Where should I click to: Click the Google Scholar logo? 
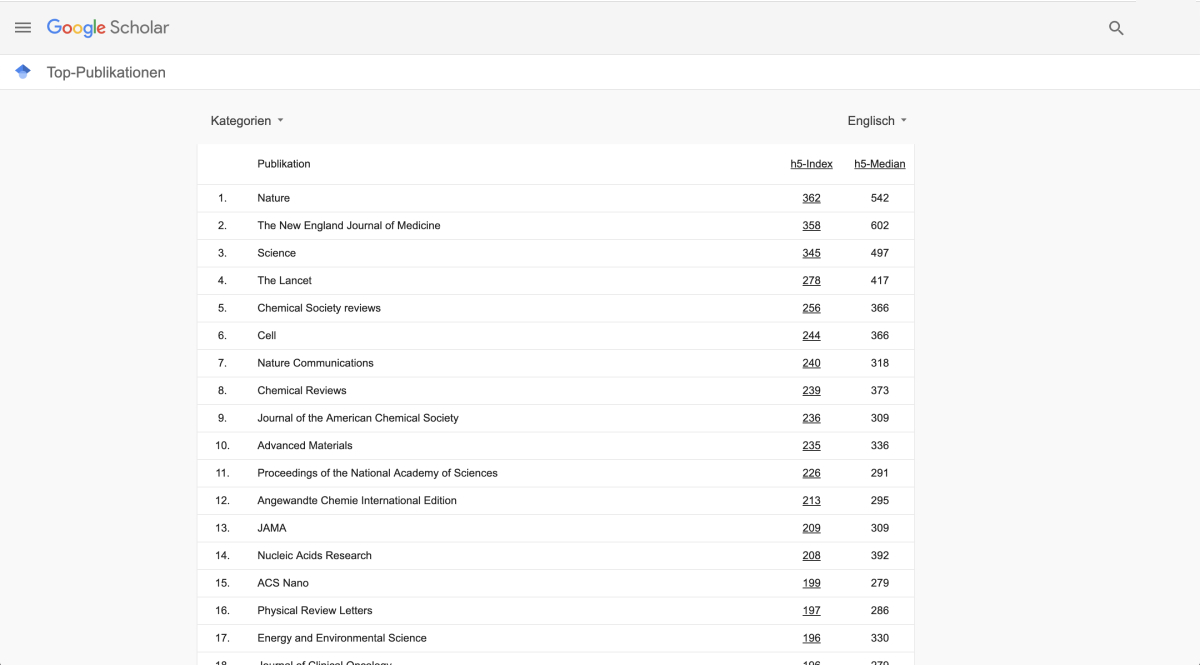click(x=108, y=28)
